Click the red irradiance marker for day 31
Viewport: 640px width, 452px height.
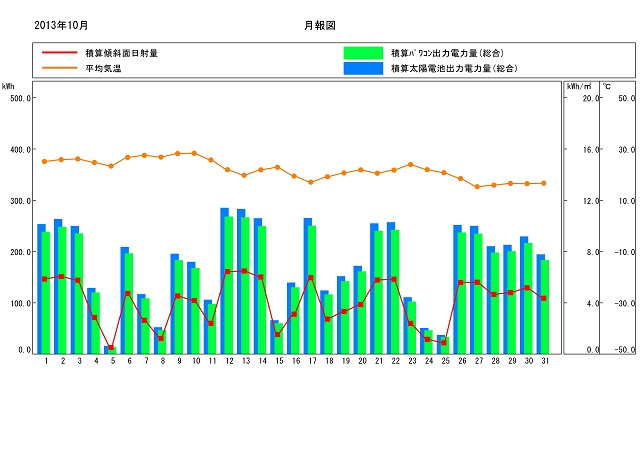coord(544,298)
